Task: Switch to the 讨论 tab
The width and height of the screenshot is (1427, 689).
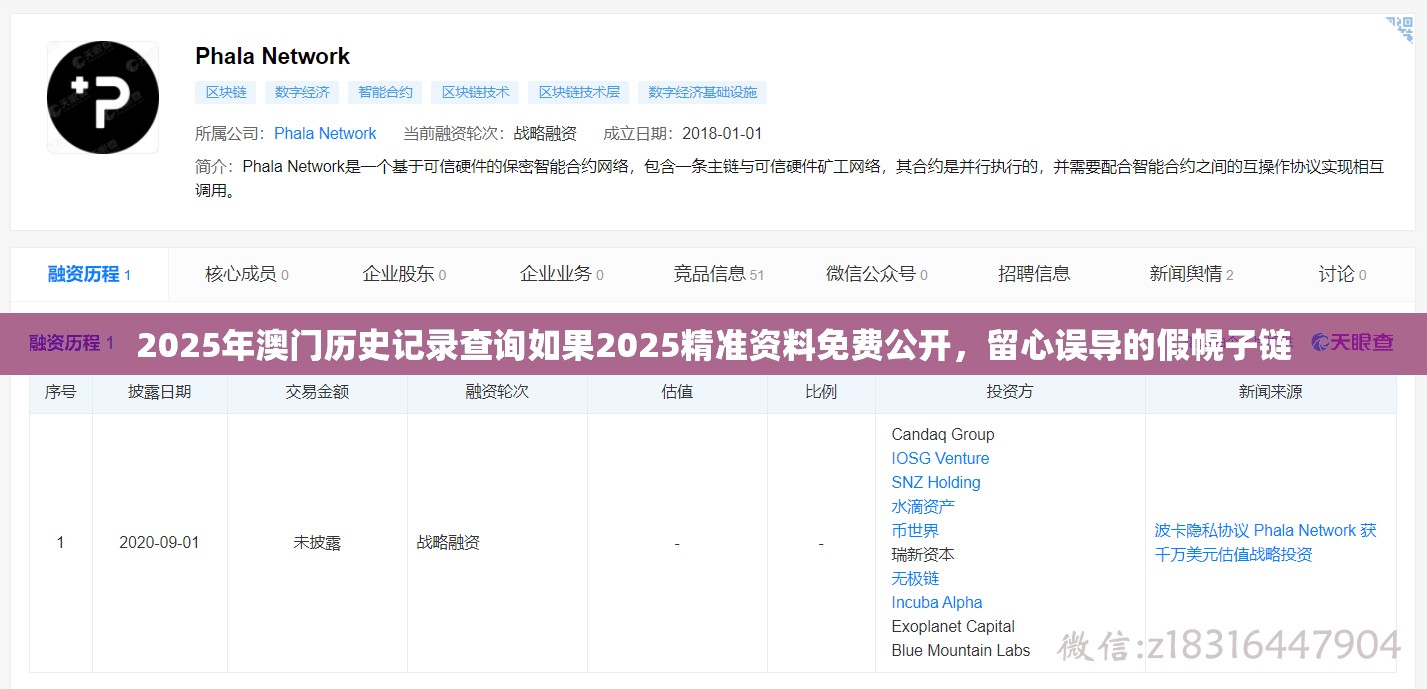Action: pos(1342,274)
